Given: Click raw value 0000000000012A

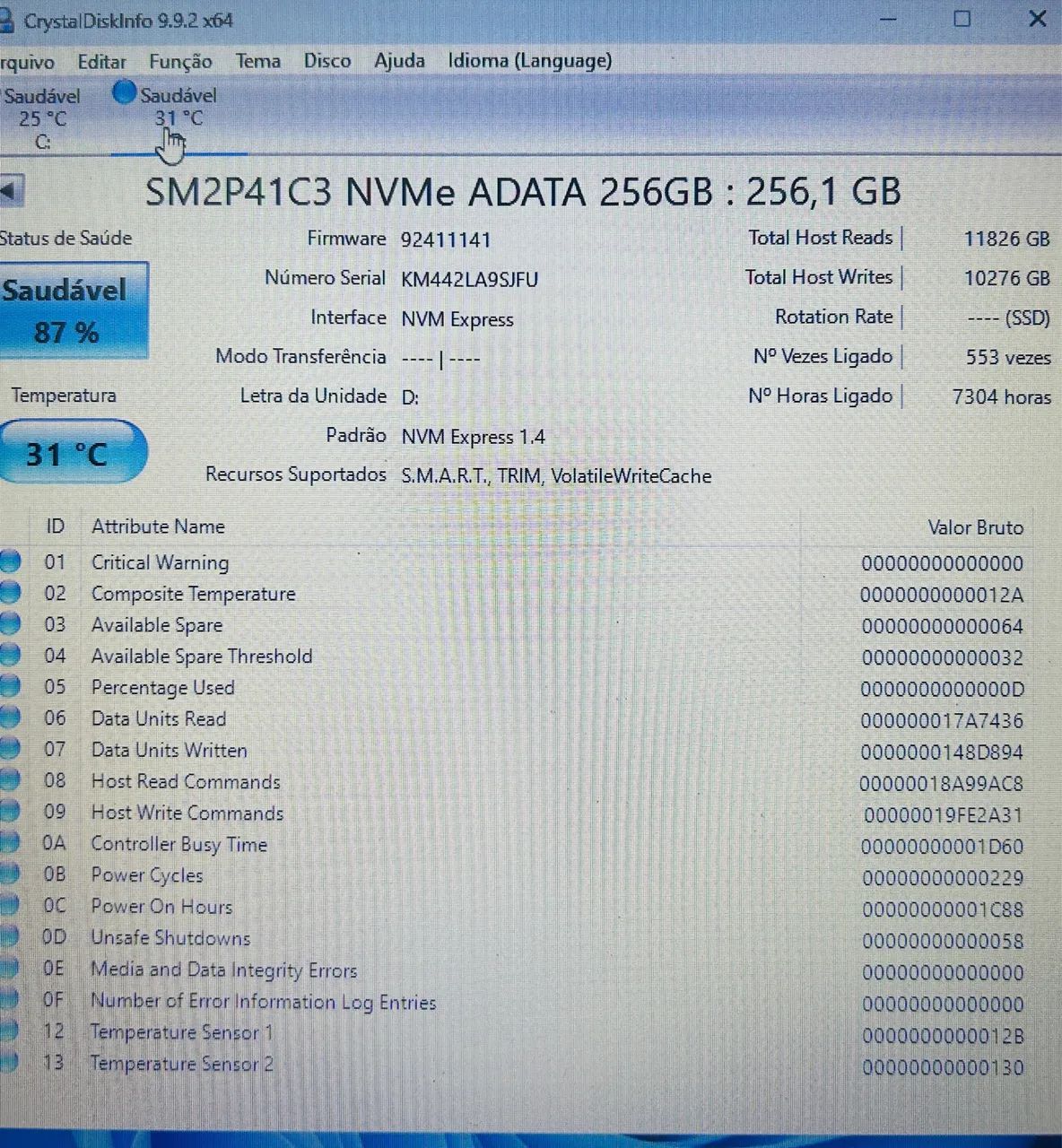Looking at the screenshot, I should click(x=942, y=595).
